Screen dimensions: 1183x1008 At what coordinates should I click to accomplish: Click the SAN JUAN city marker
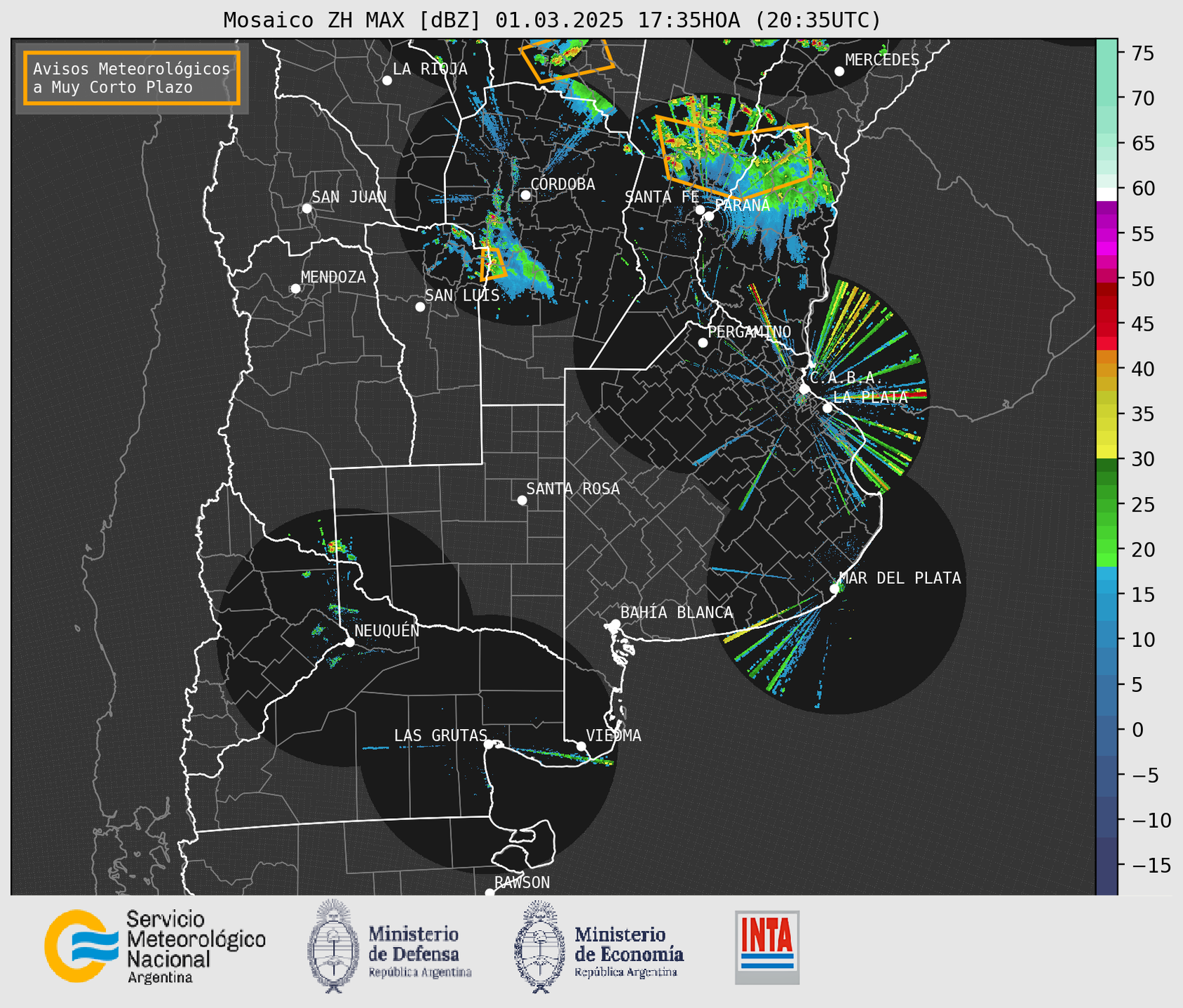[306, 208]
